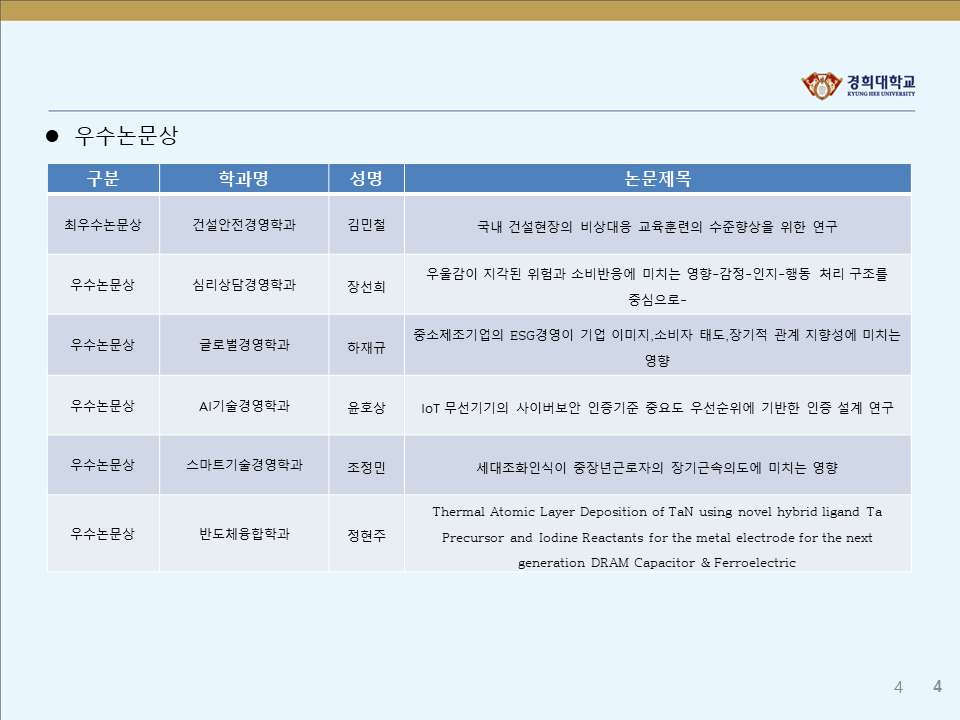The image size is (960, 720).
Task: Click the IoT 무선기기 paper title cell
Action: 657,408
